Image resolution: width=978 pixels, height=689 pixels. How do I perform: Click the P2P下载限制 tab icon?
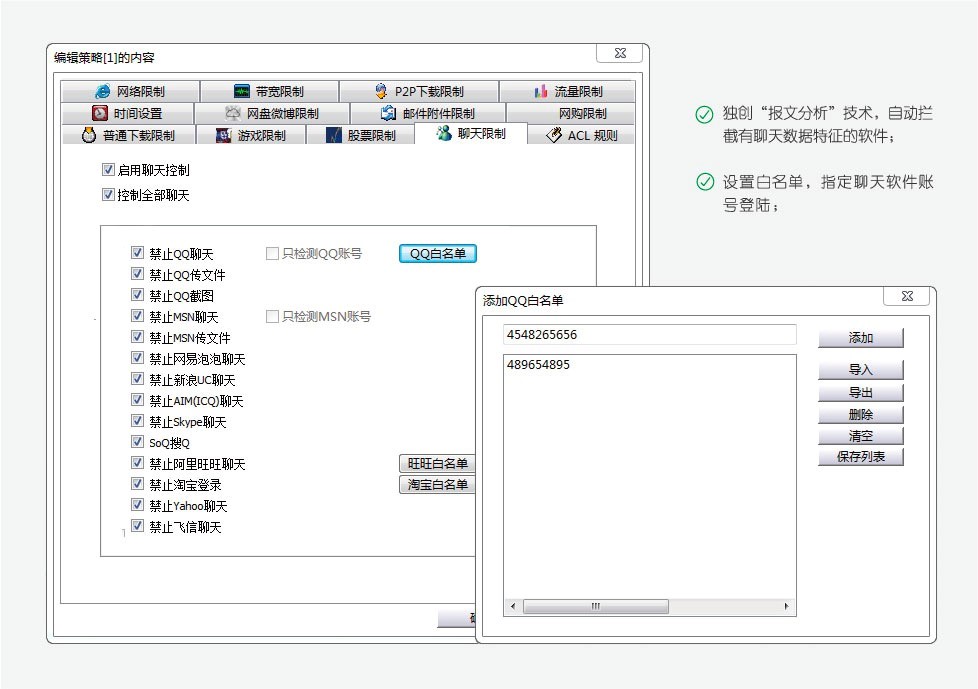[x=381, y=91]
